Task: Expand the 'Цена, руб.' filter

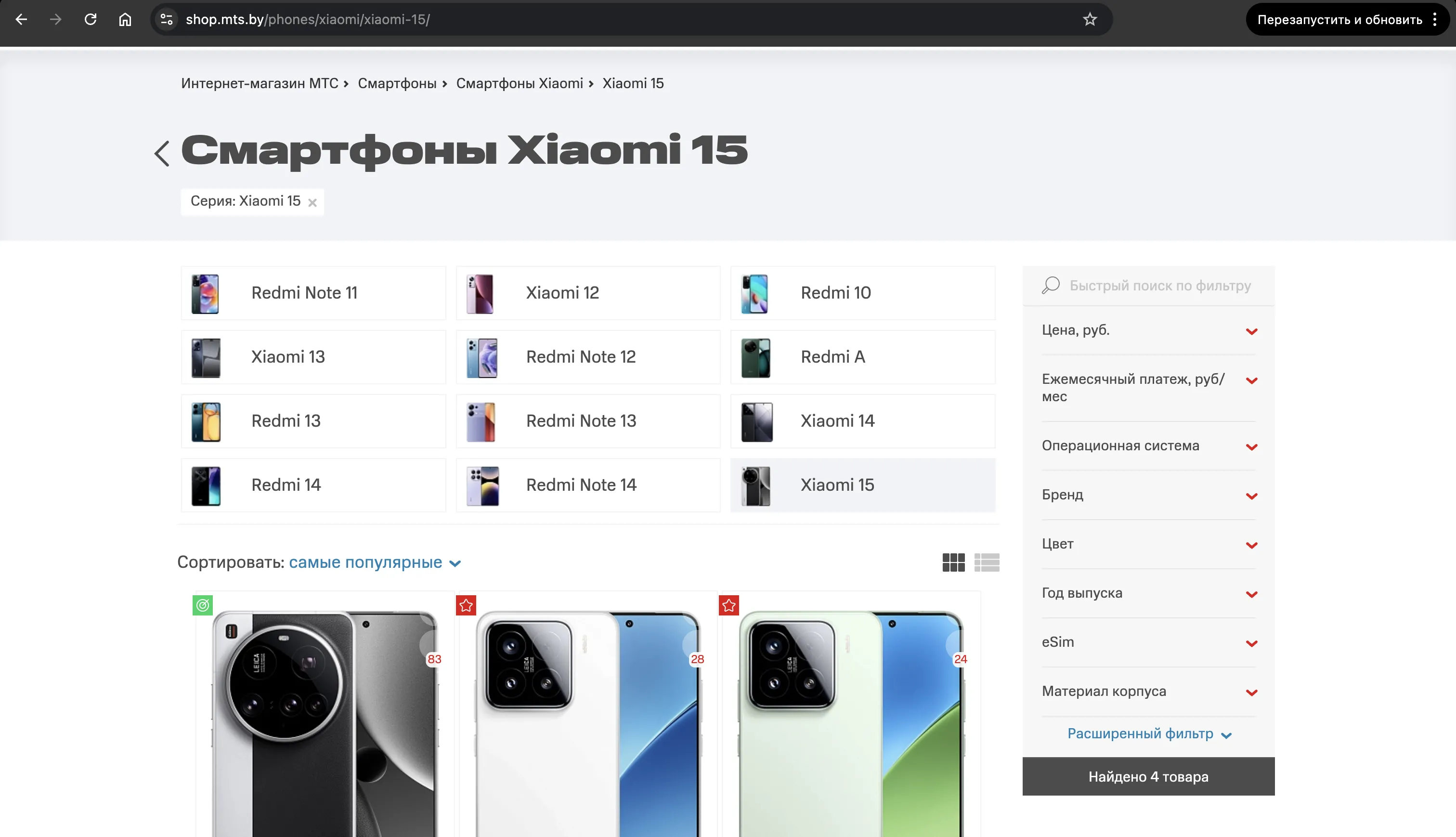Action: point(1149,330)
